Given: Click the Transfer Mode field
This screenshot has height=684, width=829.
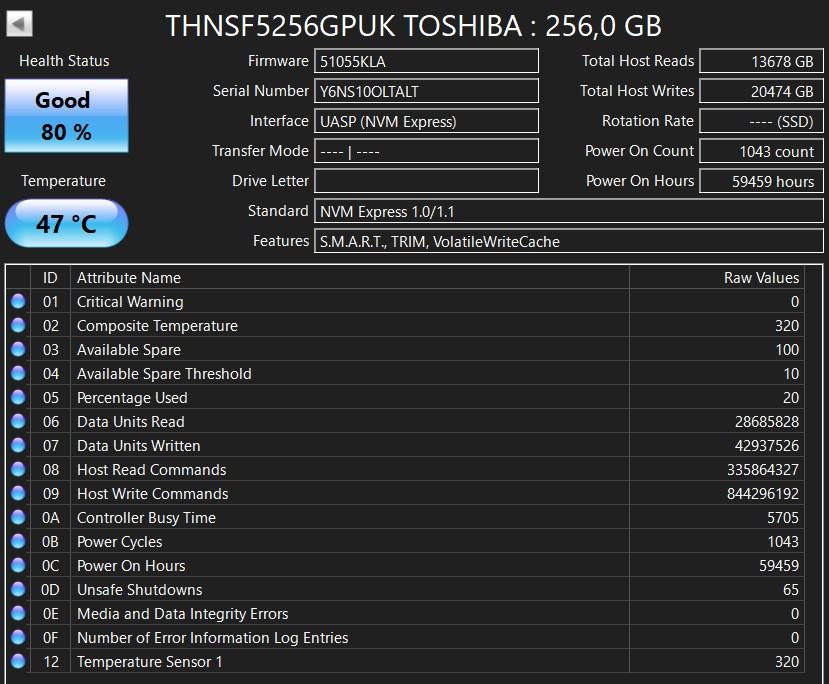Looking at the screenshot, I should click(426, 151).
